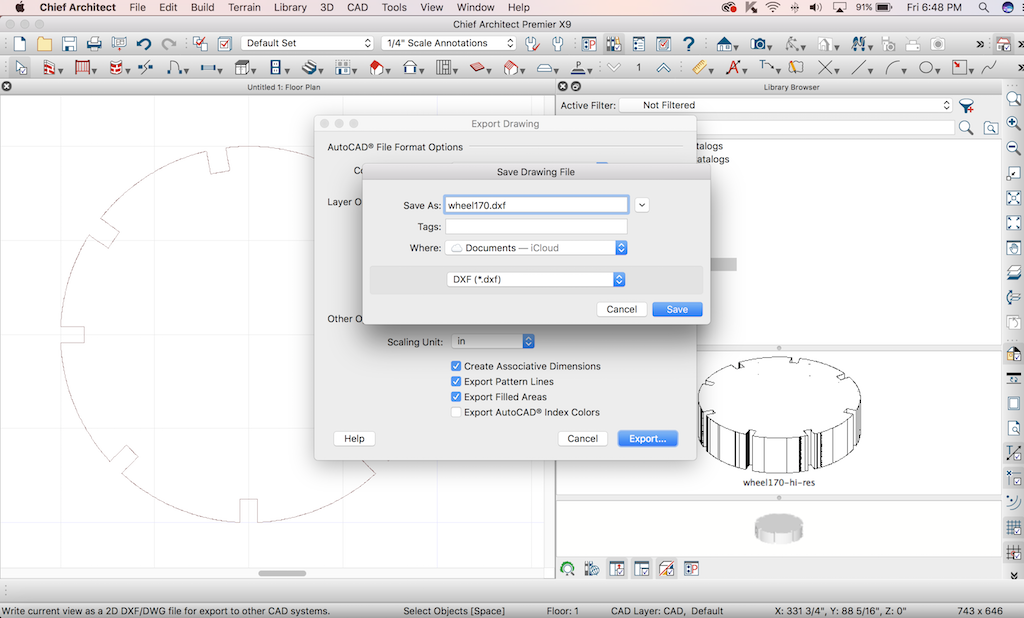Click the Tags input field

click(x=536, y=227)
